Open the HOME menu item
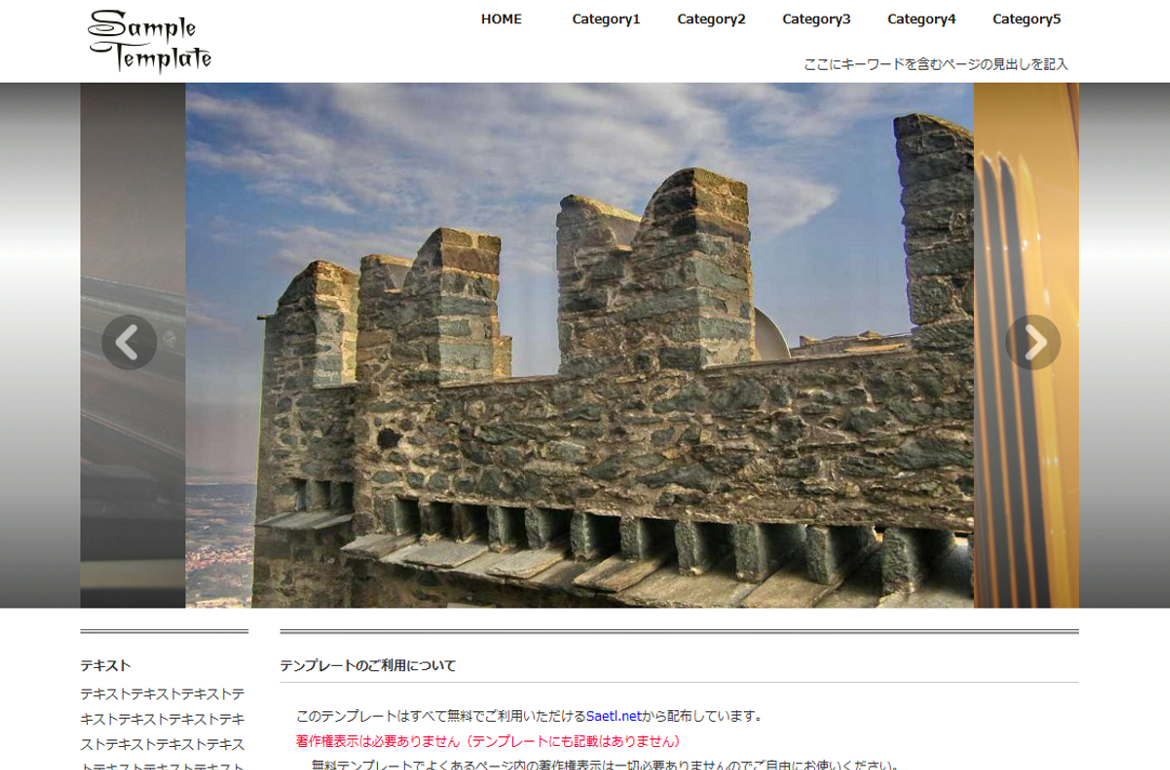The width and height of the screenshot is (1170, 770). [x=501, y=19]
